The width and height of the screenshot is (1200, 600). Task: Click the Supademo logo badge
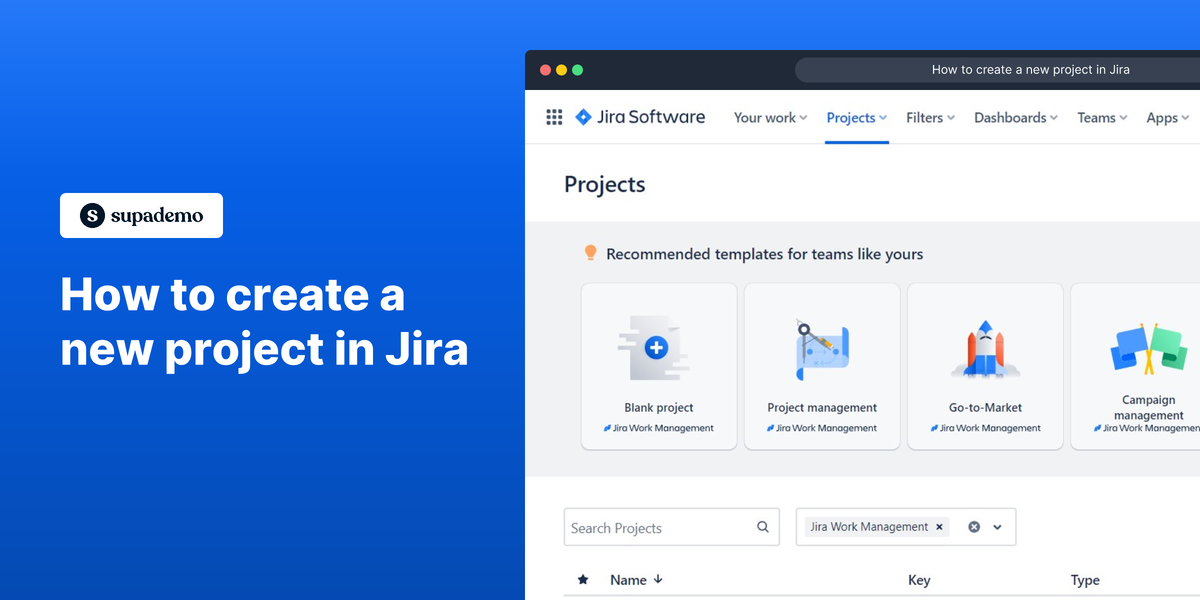(141, 215)
